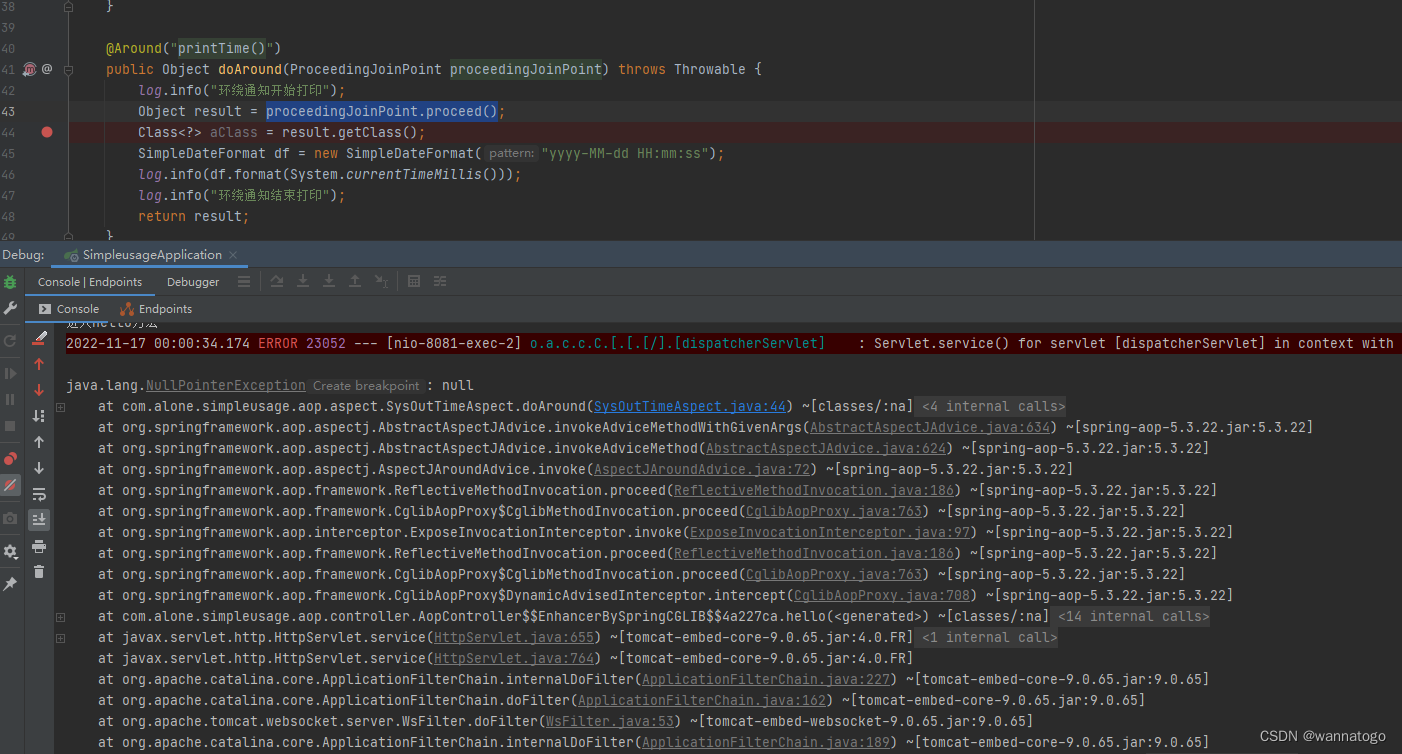Click the "return result;" line

tap(194, 216)
